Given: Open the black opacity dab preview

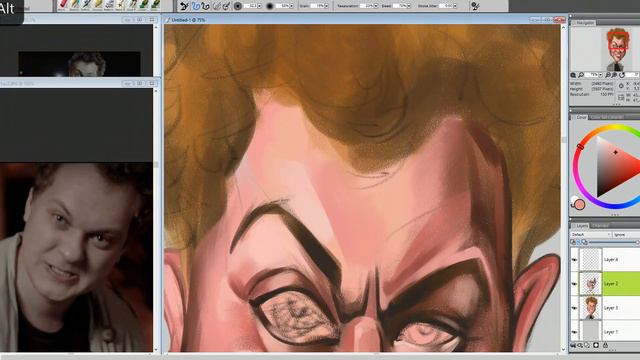Looking at the screenshot, I should pos(269,6).
